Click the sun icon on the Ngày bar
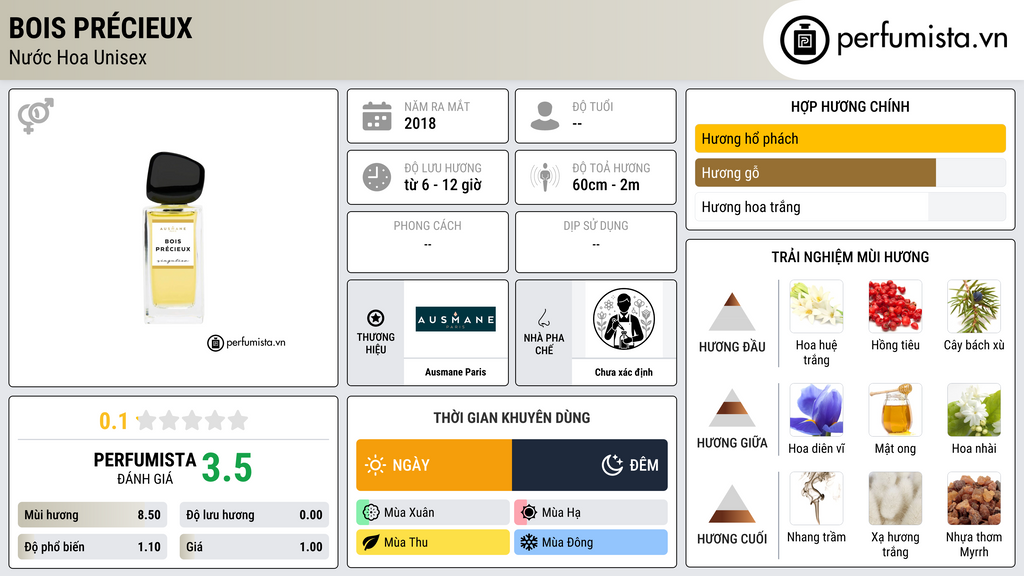Image resolution: width=1024 pixels, height=576 pixels. point(376,465)
